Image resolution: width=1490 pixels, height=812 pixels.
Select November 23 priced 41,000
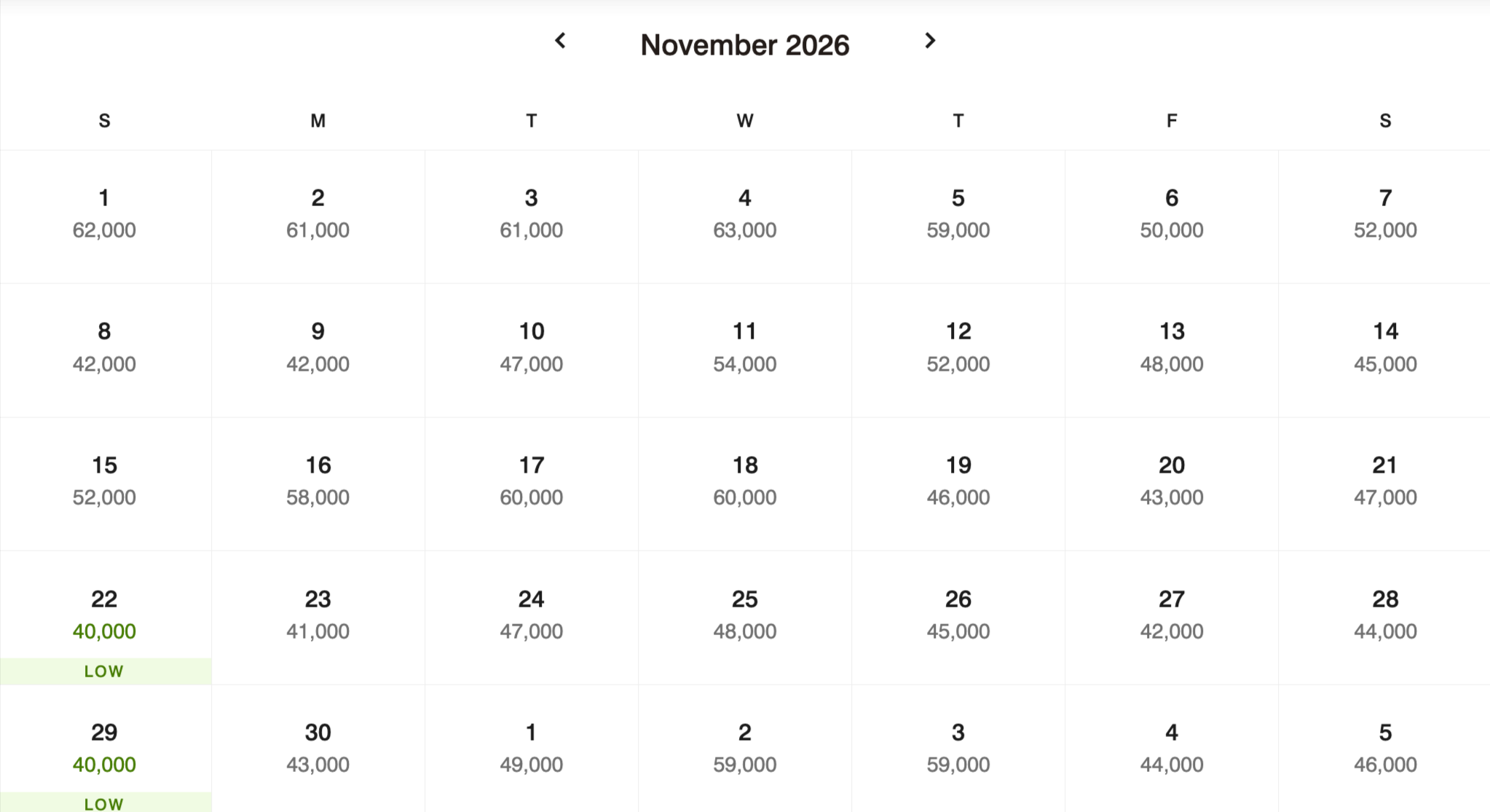coord(318,615)
